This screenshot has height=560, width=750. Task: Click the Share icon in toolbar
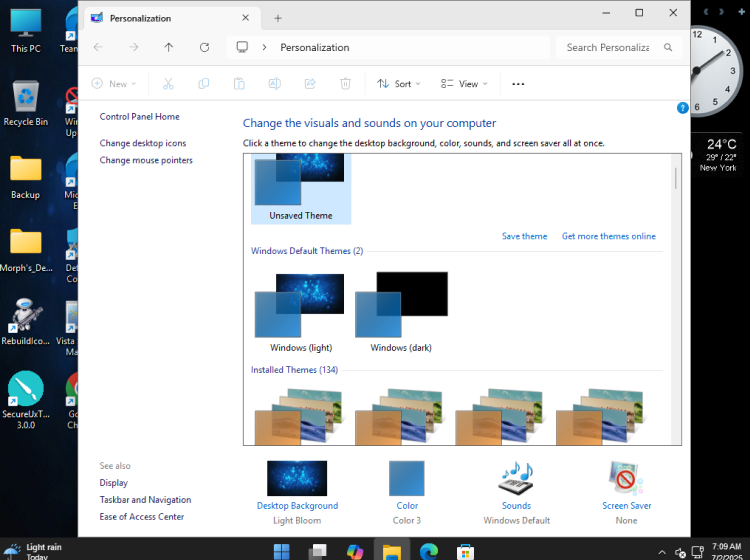point(310,84)
